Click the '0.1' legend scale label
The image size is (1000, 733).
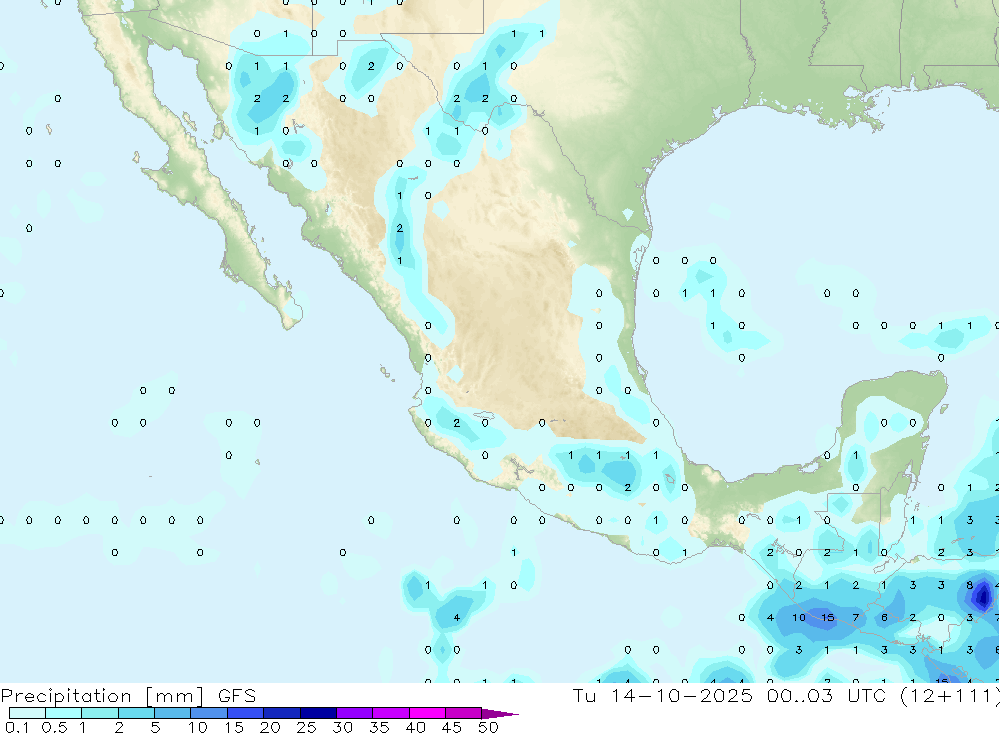click(17, 727)
